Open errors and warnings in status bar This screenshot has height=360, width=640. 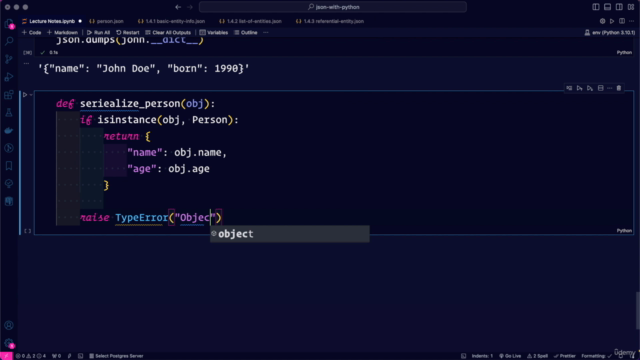[31, 356]
